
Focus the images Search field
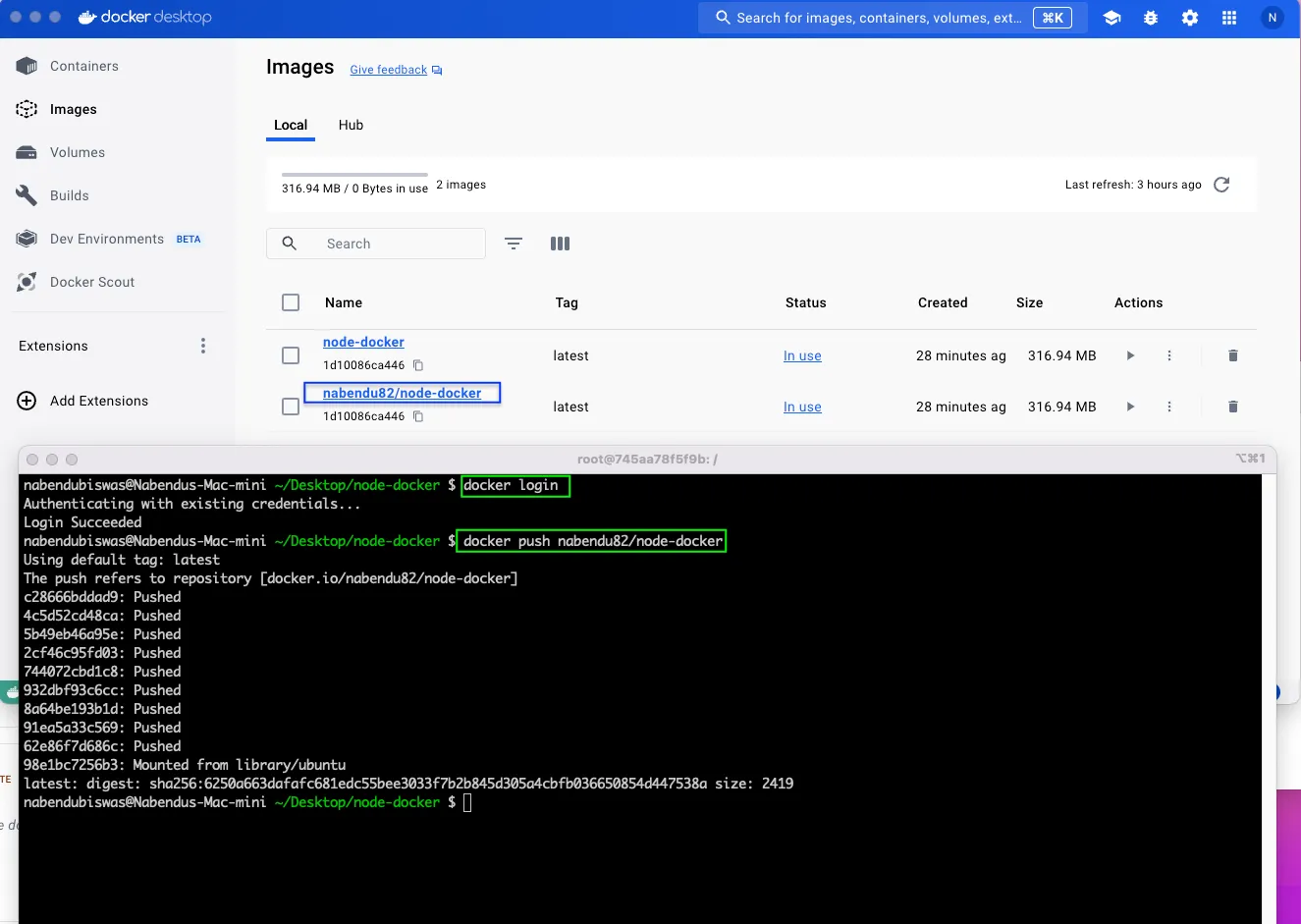click(x=376, y=244)
